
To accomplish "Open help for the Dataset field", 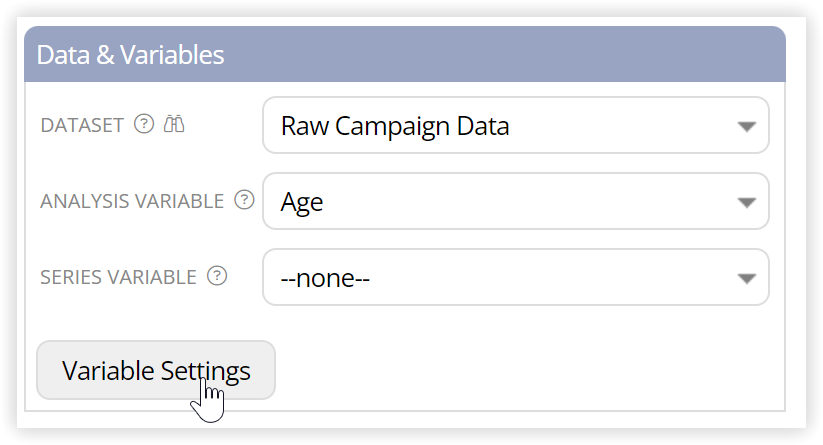I will coord(144,124).
